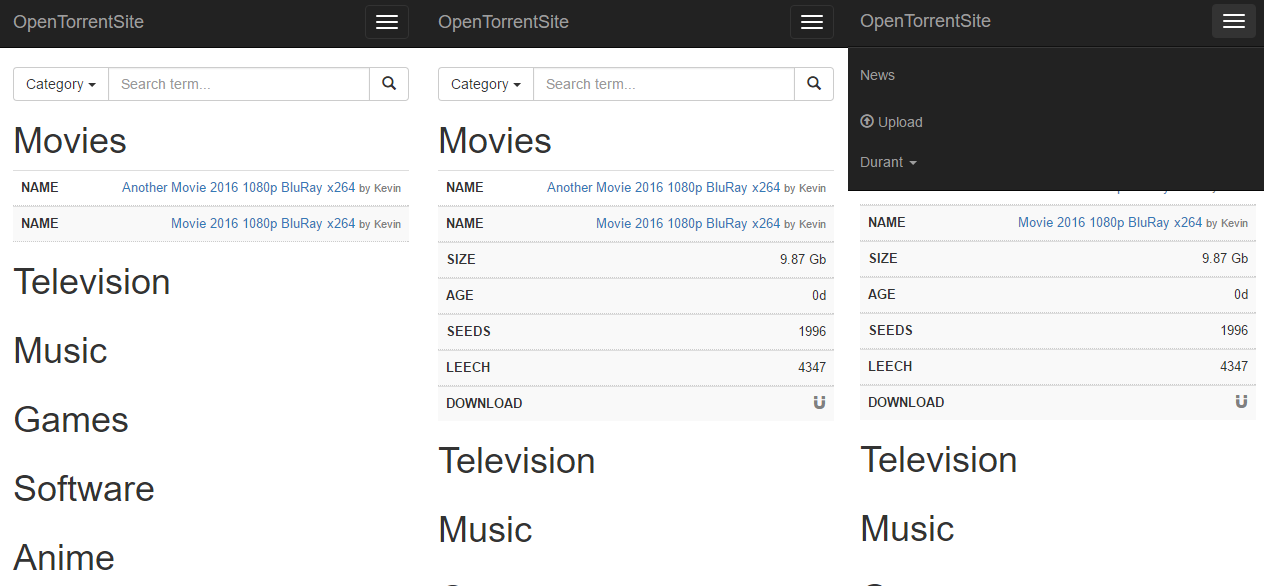Screen dimensions: 1264x586
Task: Open Movie 2016 1080p BluRay link, left screen
Action: [263, 223]
